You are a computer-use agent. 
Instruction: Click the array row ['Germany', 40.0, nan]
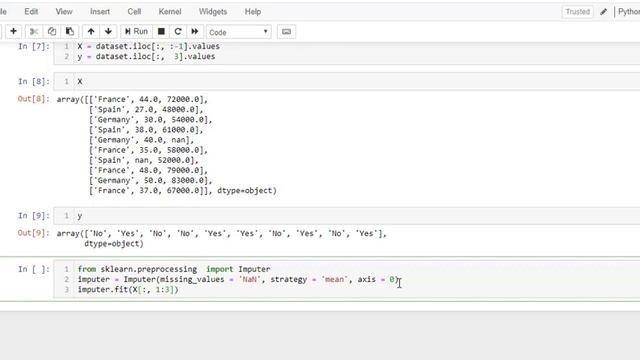141,140
